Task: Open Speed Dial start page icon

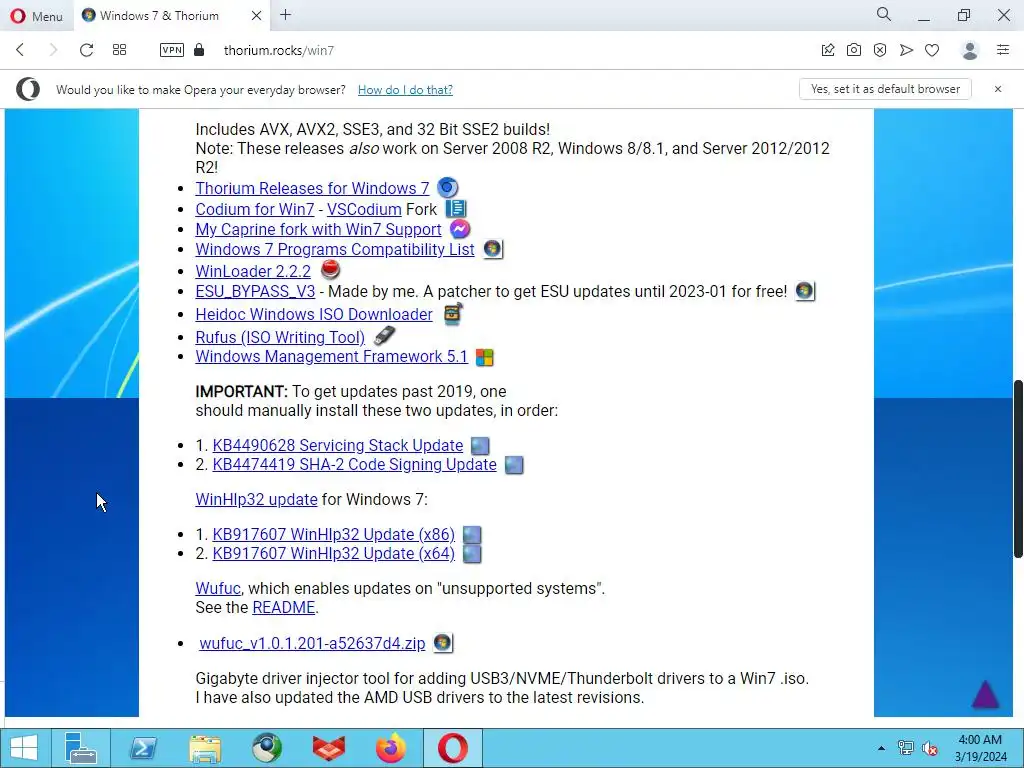Action: (x=120, y=50)
